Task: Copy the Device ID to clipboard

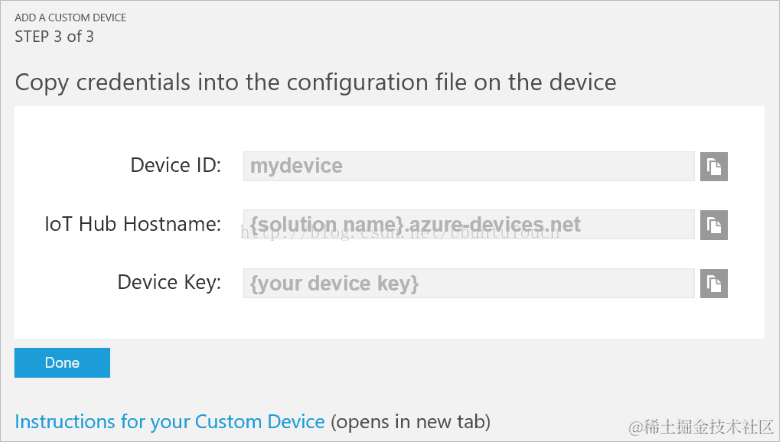Action: (714, 166)
